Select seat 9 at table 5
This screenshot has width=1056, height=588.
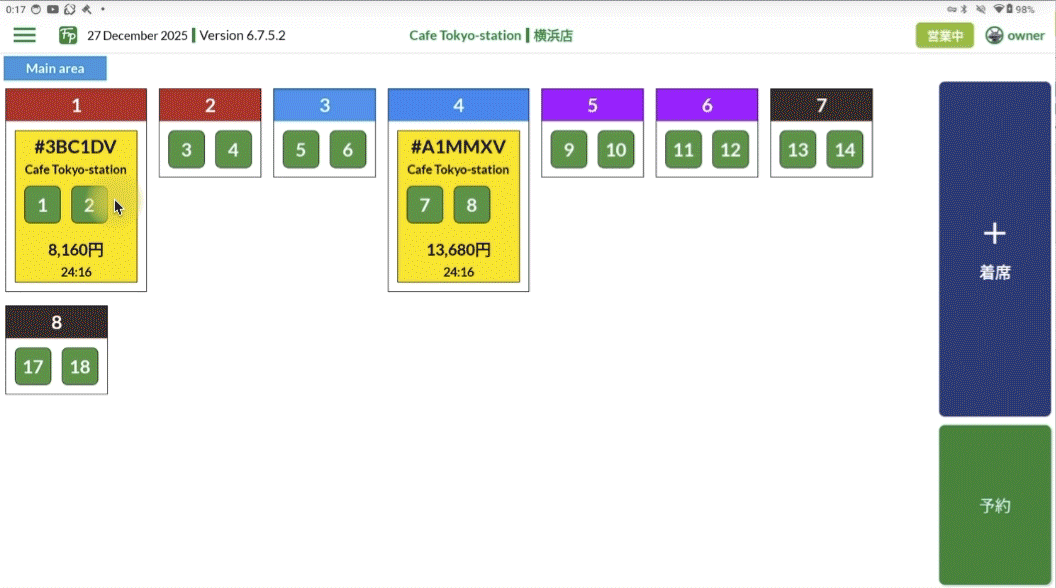[569, 150]
